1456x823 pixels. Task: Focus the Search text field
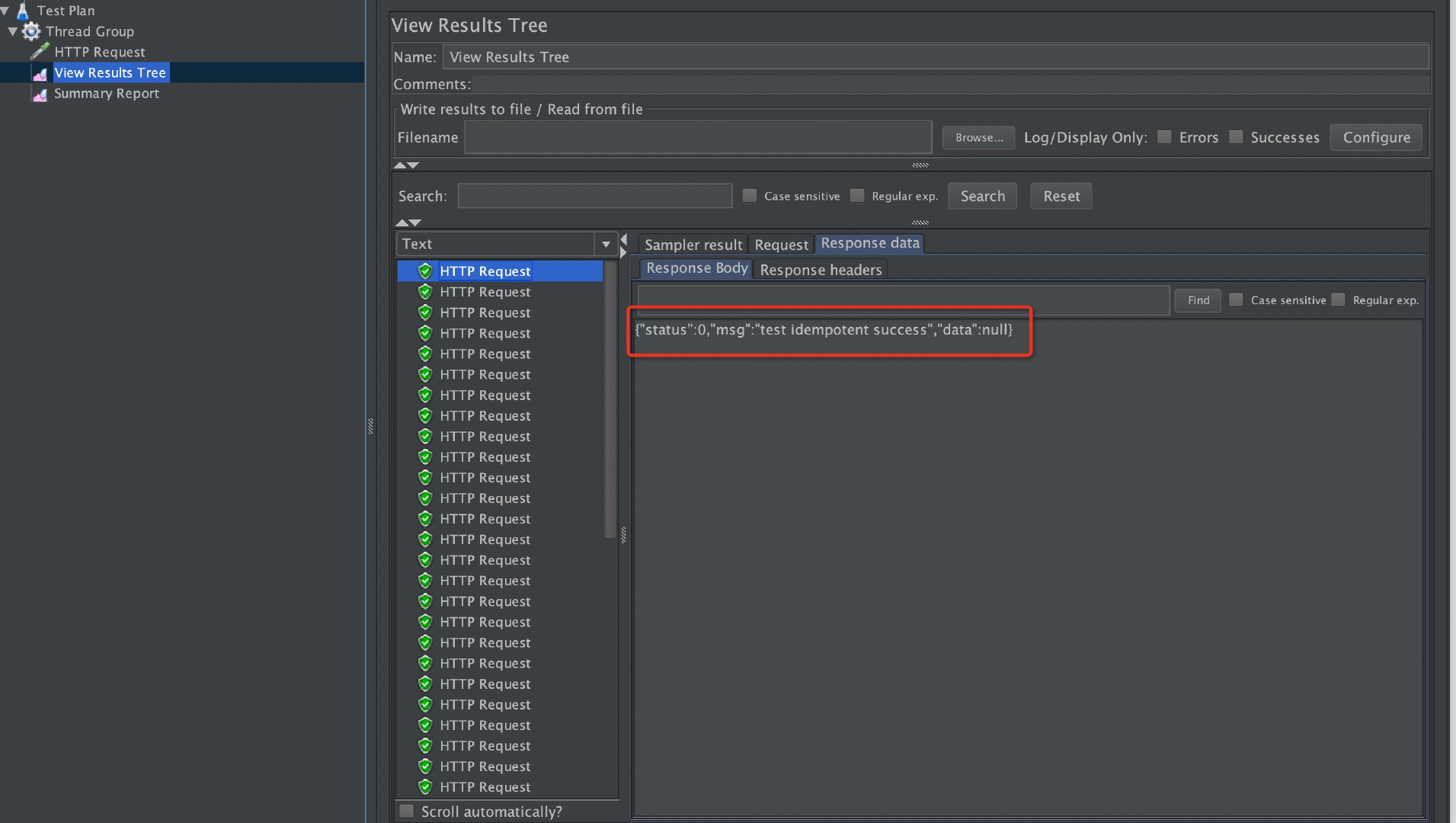pos(595,196)
